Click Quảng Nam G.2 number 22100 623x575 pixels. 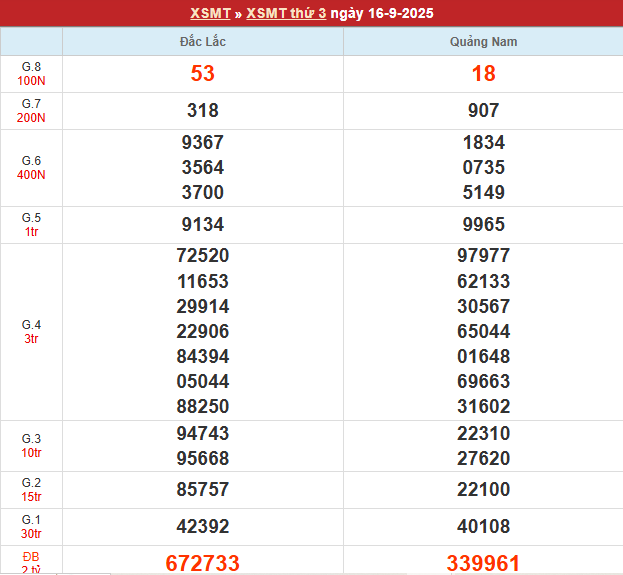pyautogui.click(x=484, y=490)
